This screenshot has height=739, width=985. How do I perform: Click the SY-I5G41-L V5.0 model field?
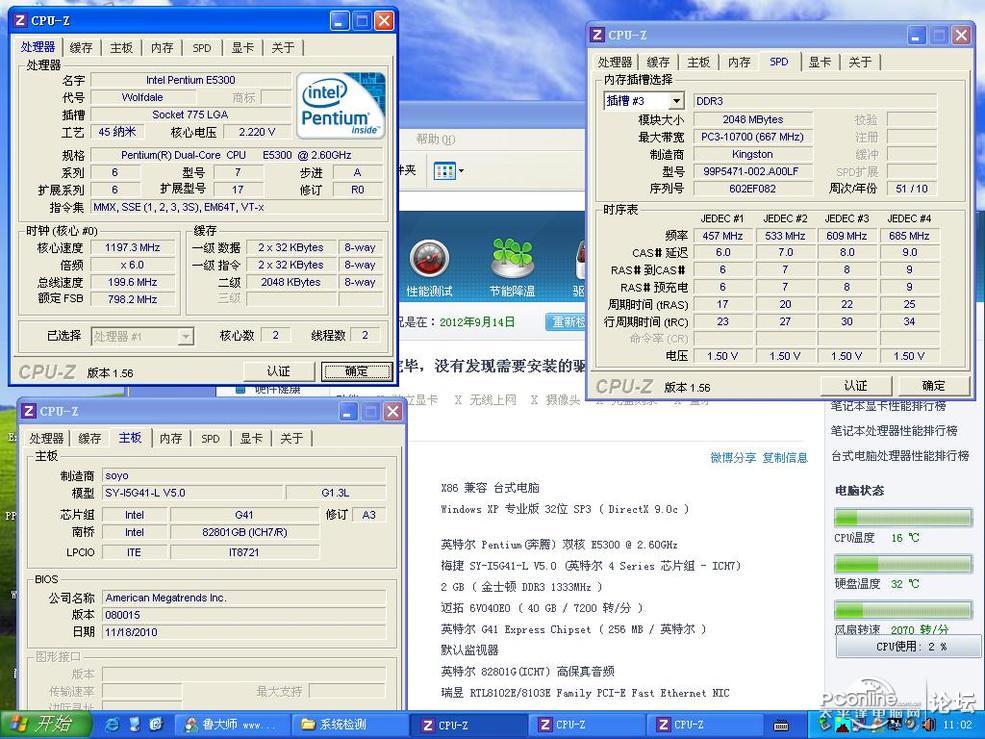pyautogui.click(x=192, y=493)
